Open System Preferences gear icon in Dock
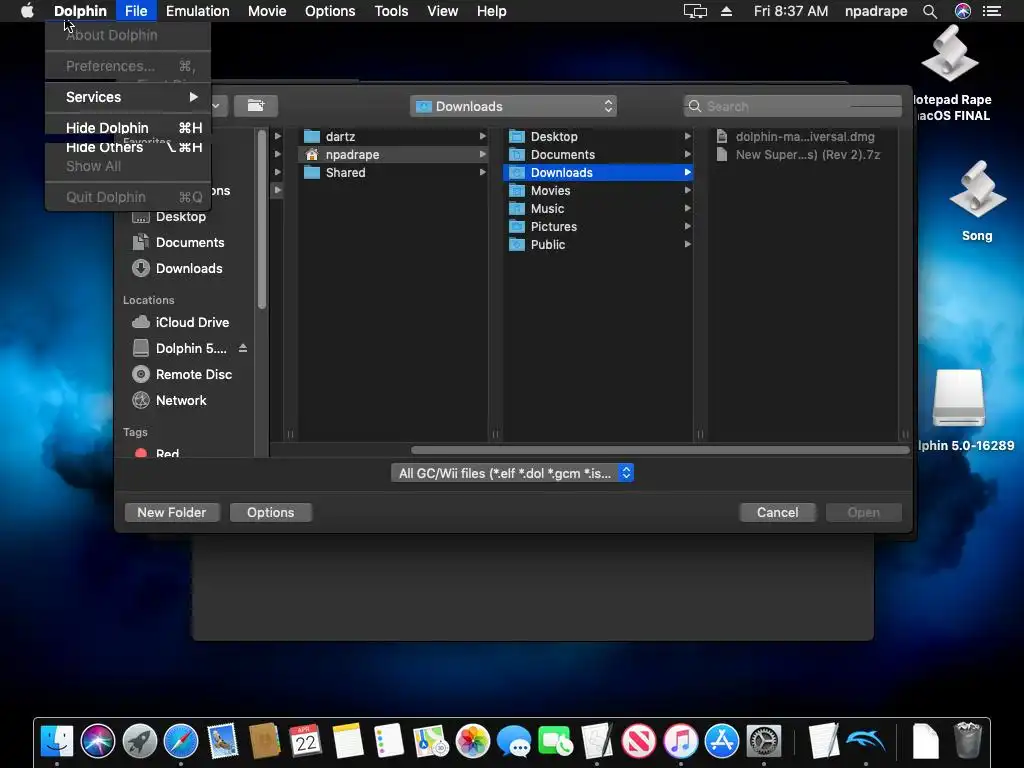The width and height of the screenshot is (1024, 768). (x=763, y=741)
